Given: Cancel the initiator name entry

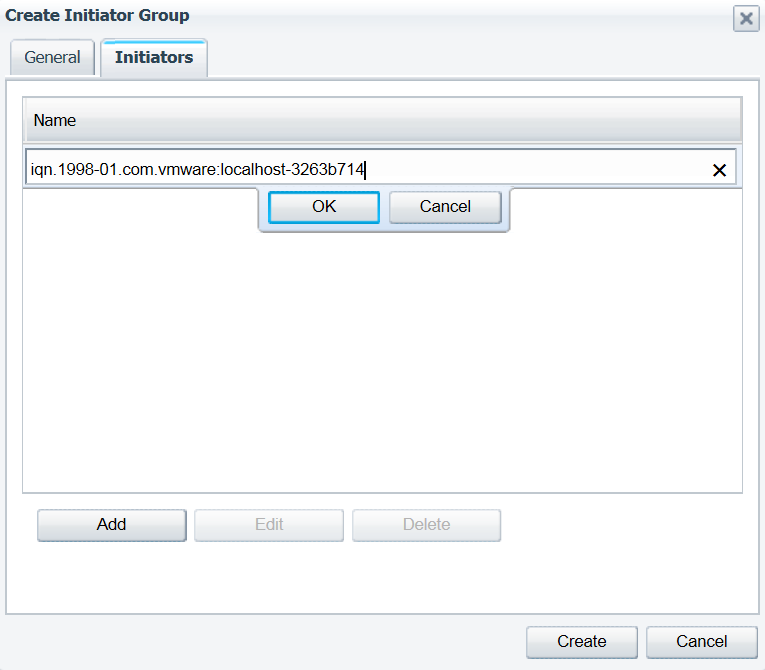Looking at the screenshot, I should click(x=445, y=207).
